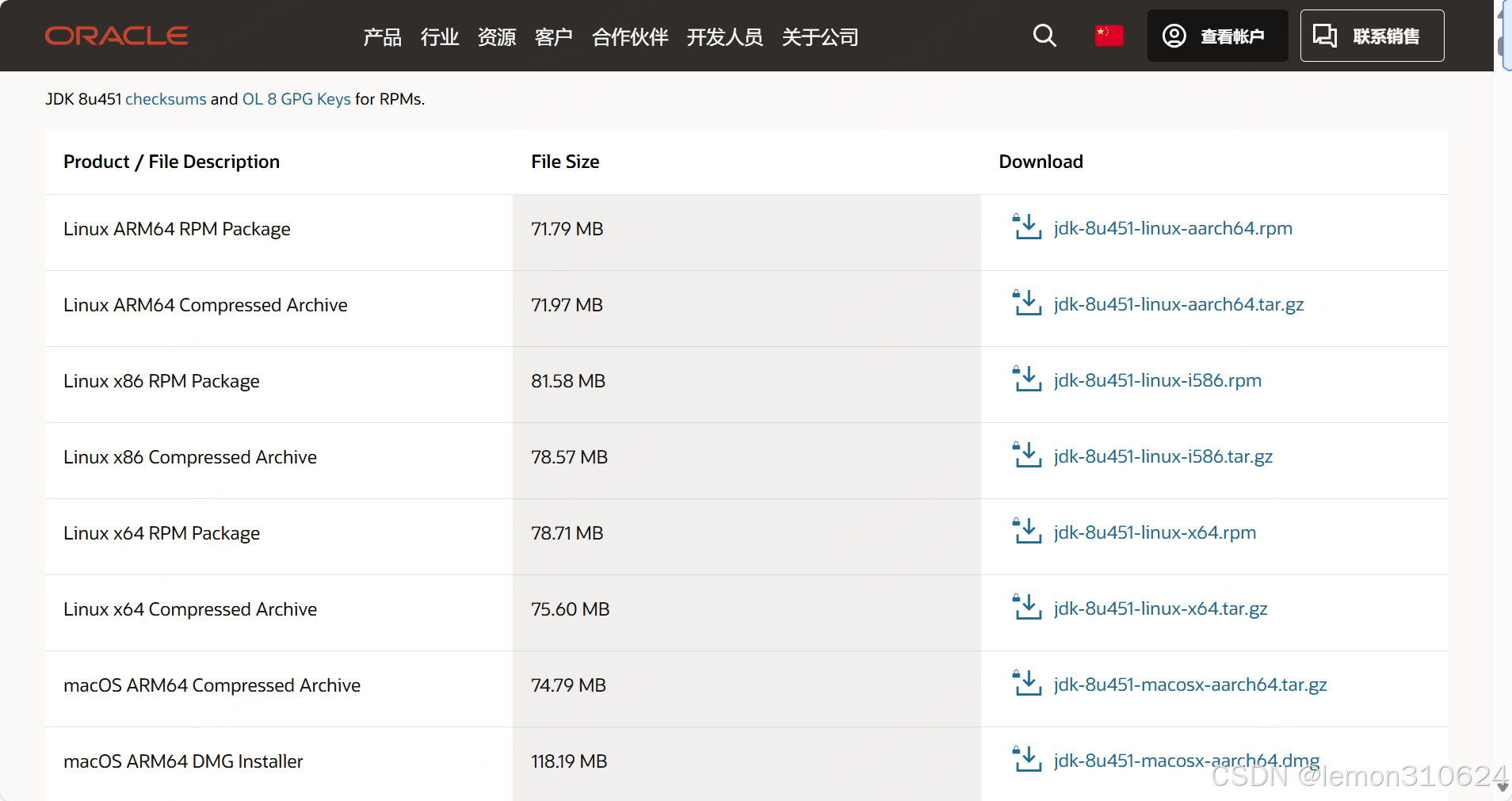Viewport: 1512px width, 801px height.
Task: Select macOS ARM64 Compressed Archive description
Action: pyautogui.click(x=212, y=685)
